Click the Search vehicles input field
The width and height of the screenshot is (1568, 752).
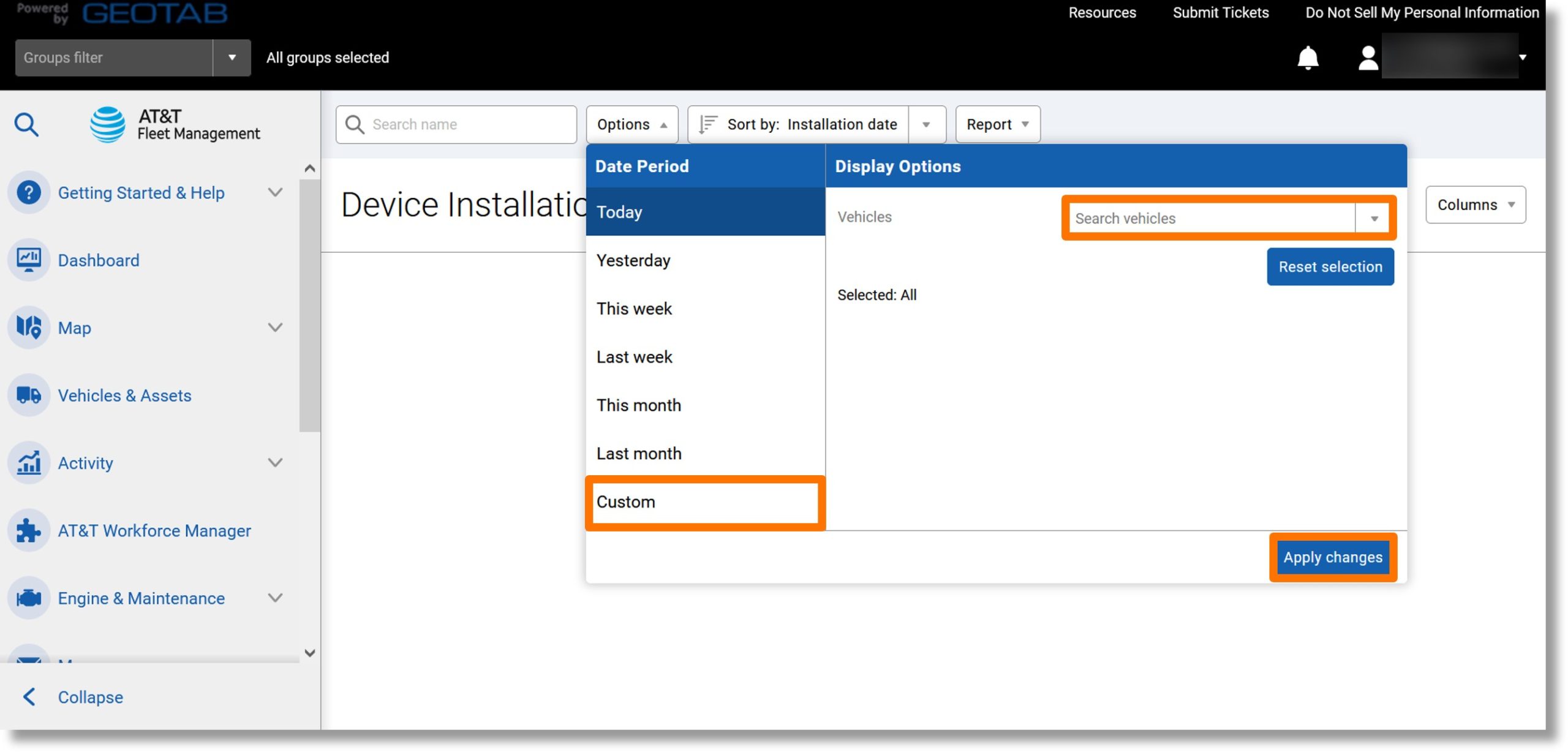[1210, 218]
